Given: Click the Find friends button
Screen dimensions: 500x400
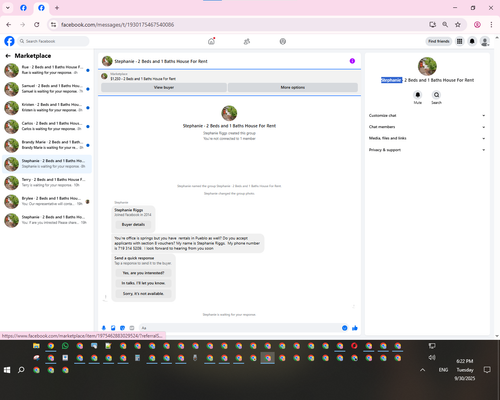Looking at the screenshot, I should (x=439, y=41).
